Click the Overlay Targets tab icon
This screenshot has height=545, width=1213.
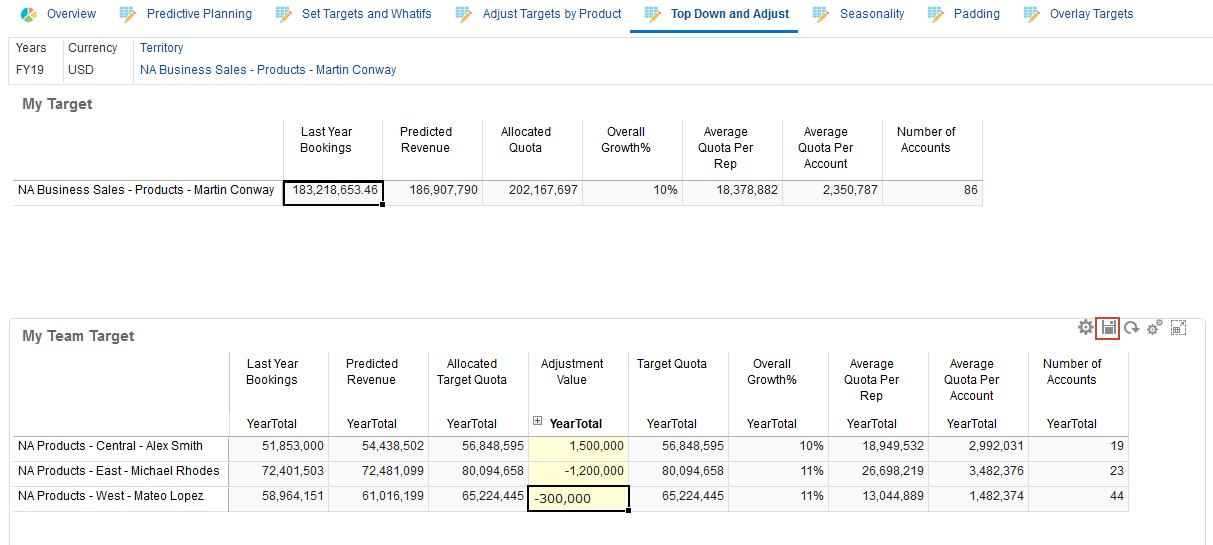1032,14
